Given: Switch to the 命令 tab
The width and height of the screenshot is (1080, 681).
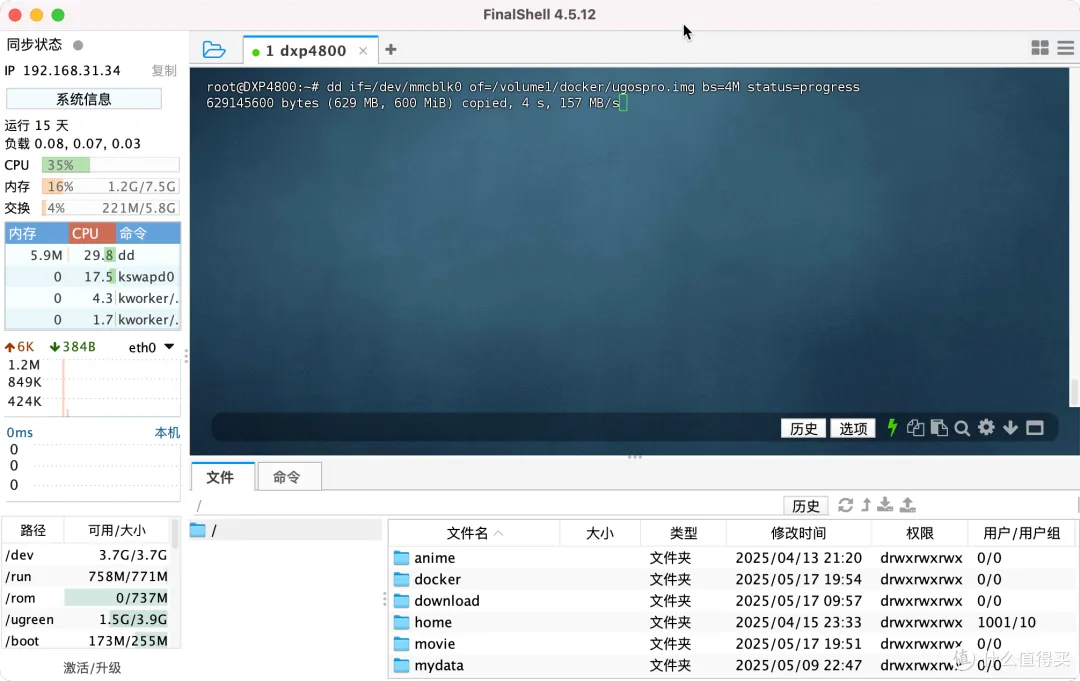Looking at the screenshot, I should [287, 477].
